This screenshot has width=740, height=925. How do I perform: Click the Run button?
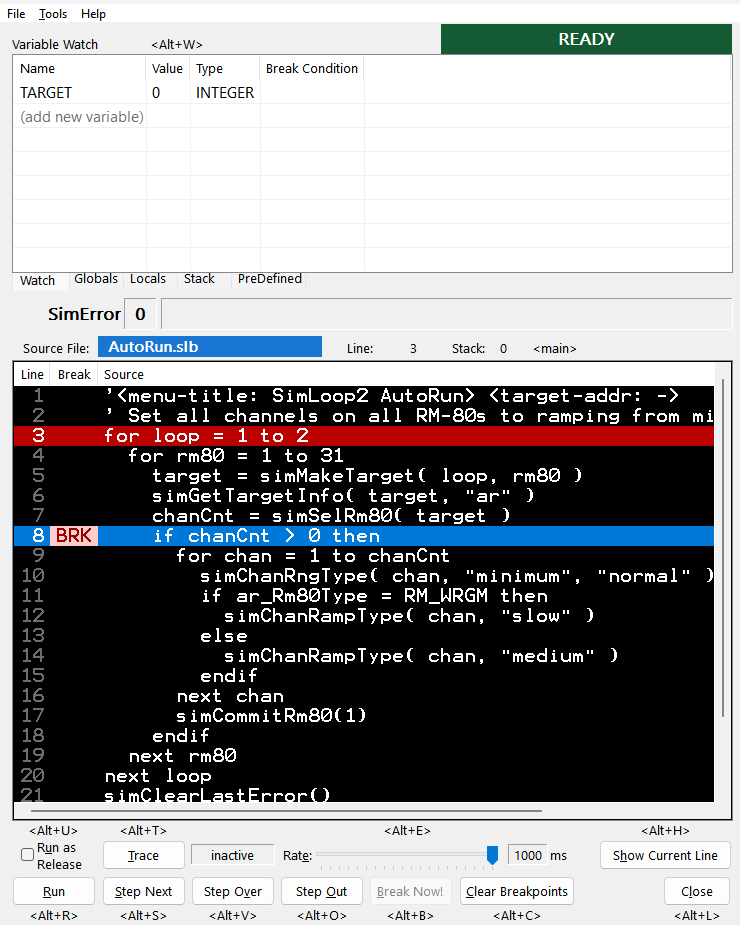tap(54, 891)
